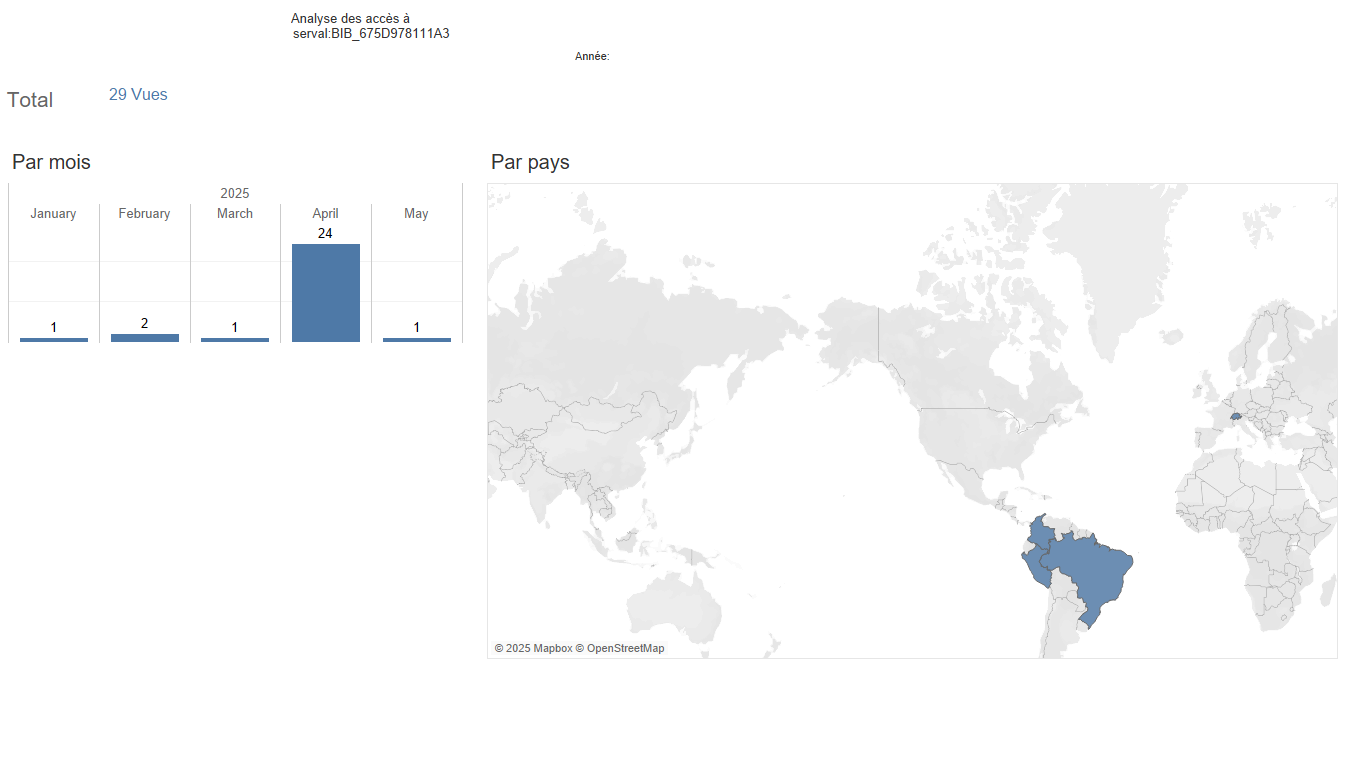Select the March bar showing 1 view

(235, 340)
